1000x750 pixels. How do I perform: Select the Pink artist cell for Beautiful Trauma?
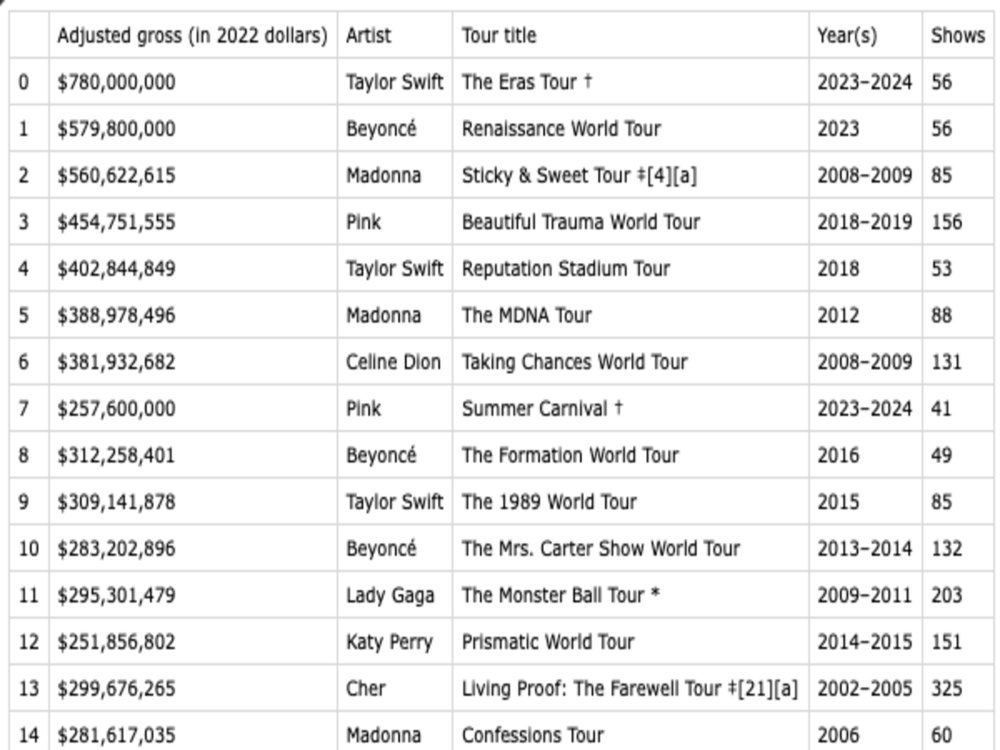pyautogui.click(x=395, y=221)
